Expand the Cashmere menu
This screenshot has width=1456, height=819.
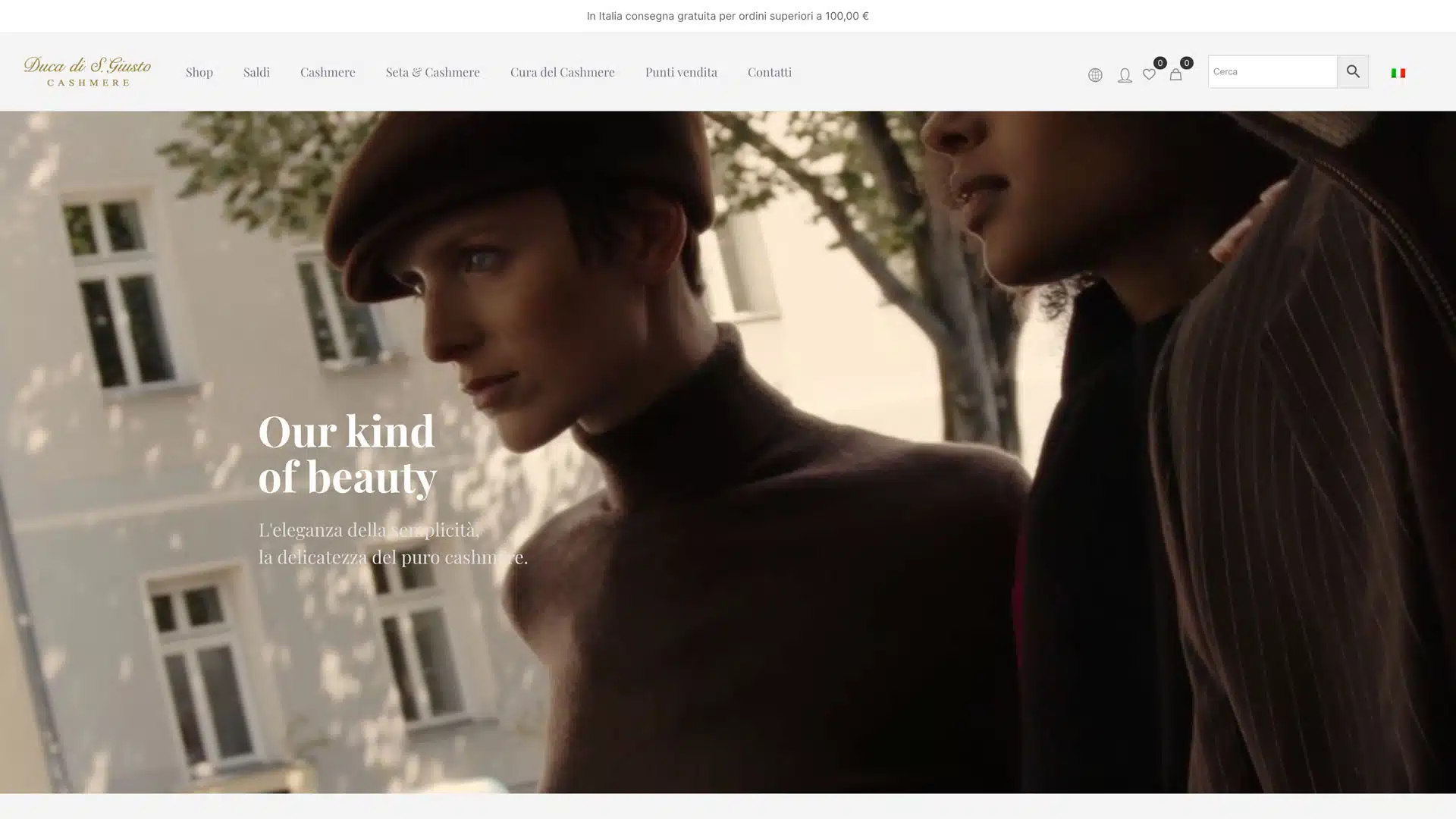click(x=328, y=71)
